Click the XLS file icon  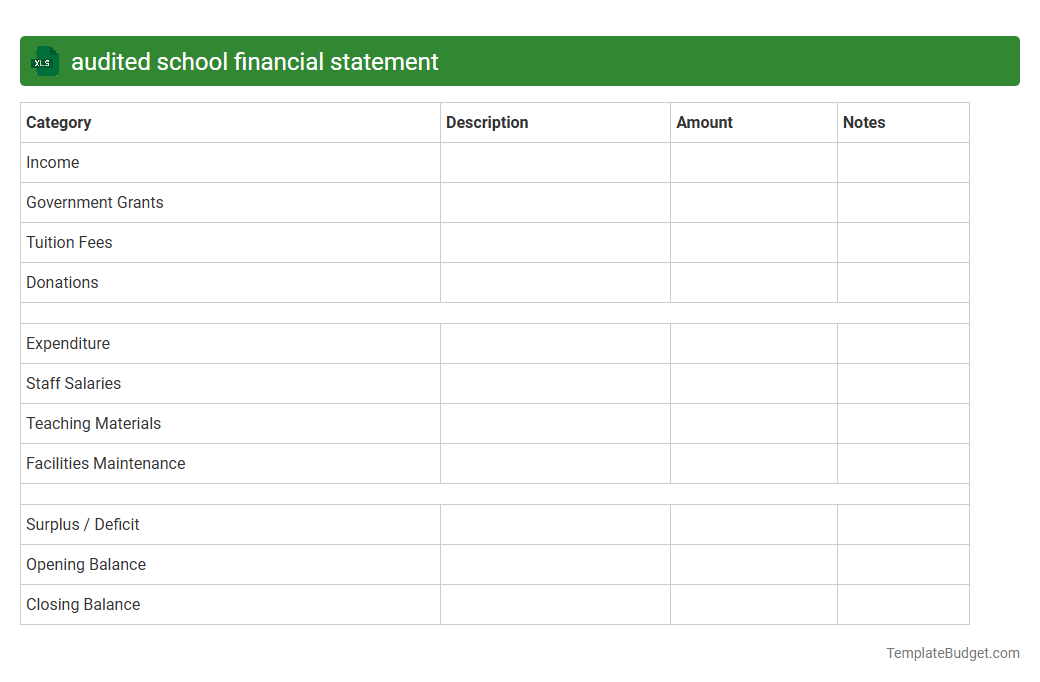pyautogui.click(x=44, y=61)
